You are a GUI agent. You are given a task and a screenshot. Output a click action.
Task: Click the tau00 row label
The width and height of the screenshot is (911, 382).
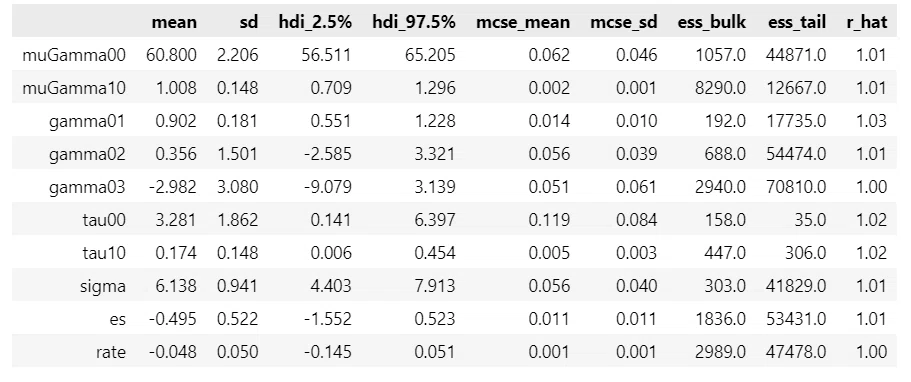click(104, 220)
